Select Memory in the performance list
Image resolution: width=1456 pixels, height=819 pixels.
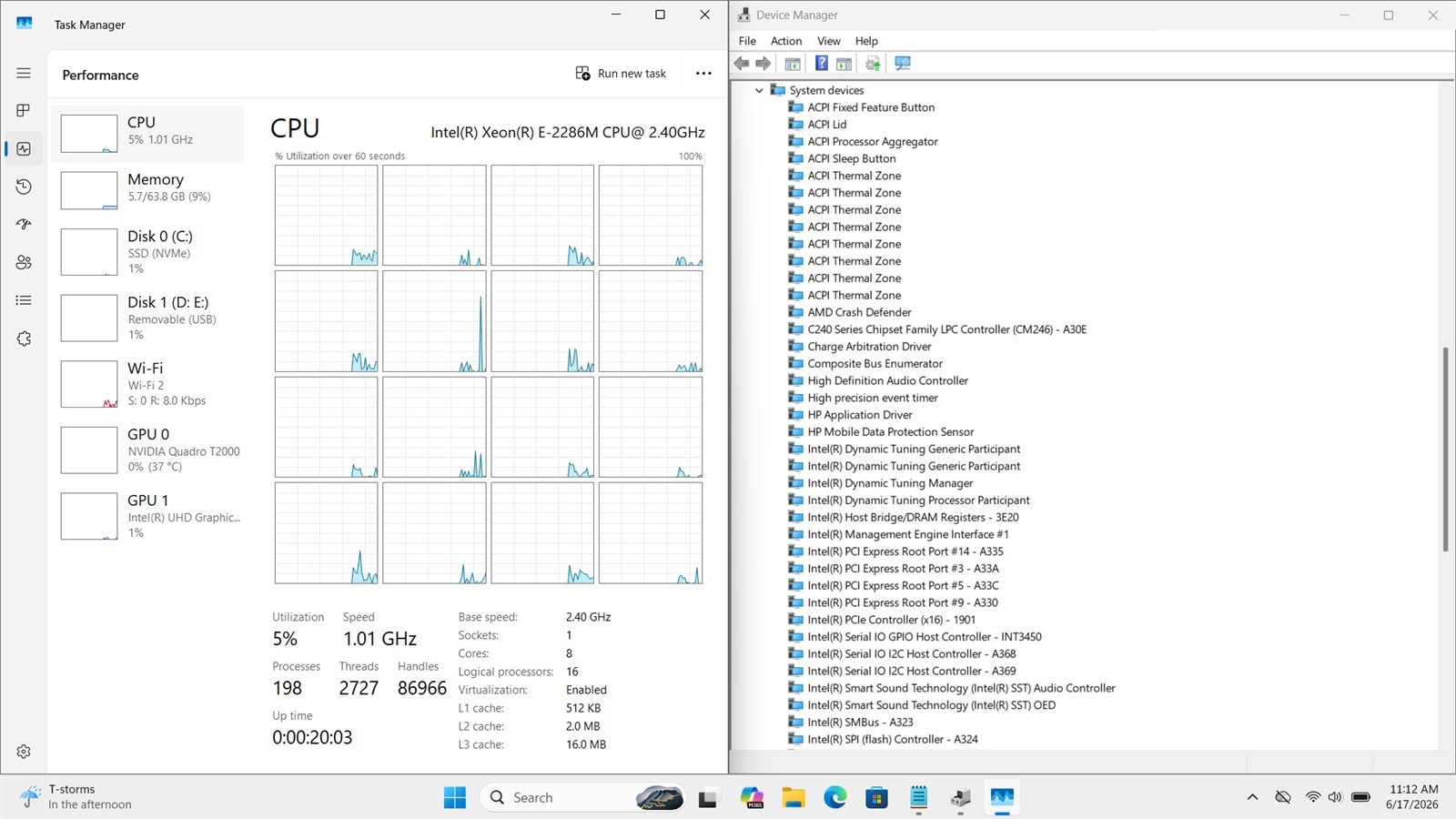coord(147,190)
